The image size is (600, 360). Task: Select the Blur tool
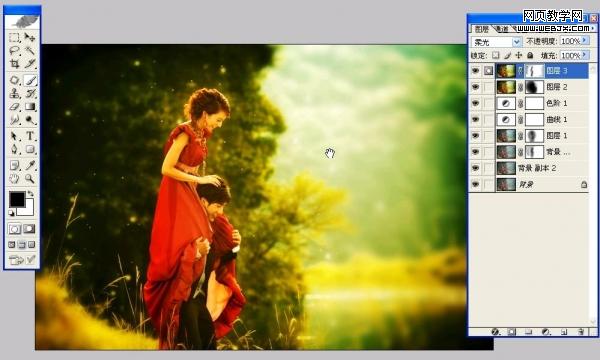click(x=14, y=120)
